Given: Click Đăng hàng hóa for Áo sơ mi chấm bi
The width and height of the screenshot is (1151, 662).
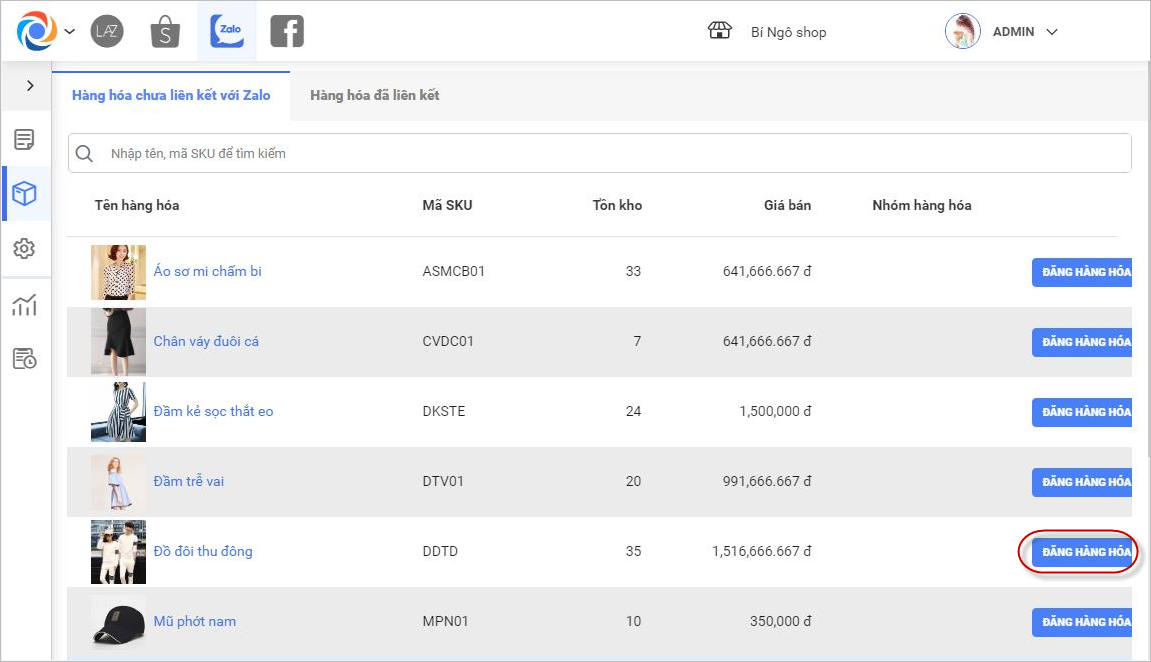Looking at the screenshot, I should (x=1082, y=272).
